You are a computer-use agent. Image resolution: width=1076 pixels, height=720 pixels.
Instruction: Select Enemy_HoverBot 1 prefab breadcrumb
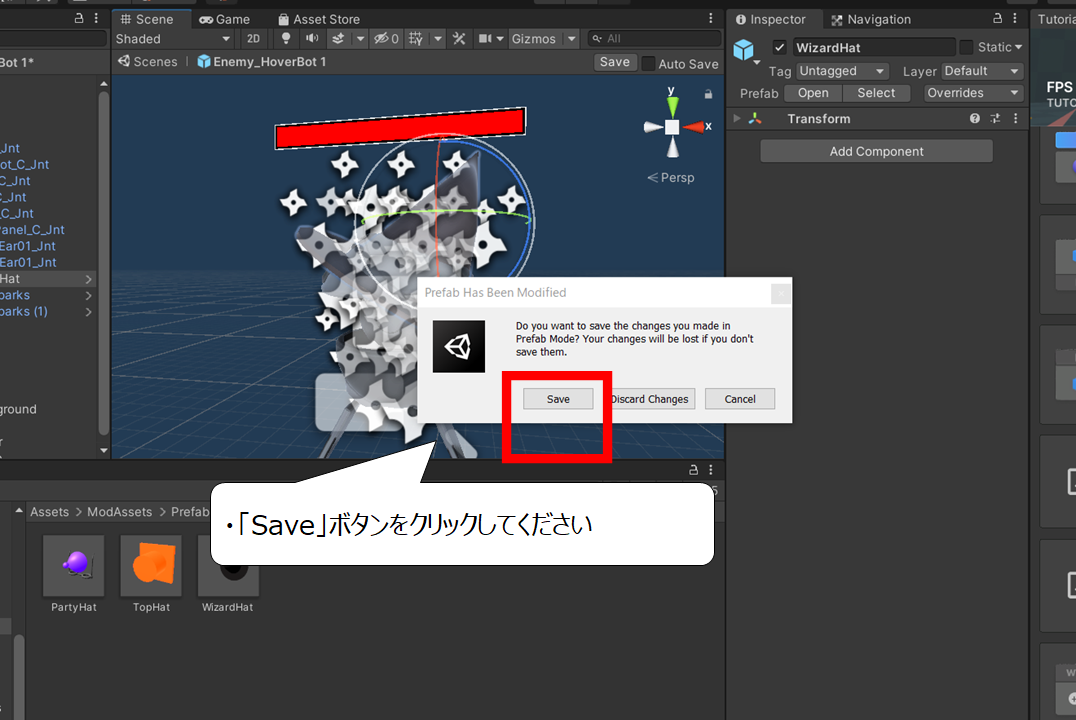[x=261, y=61]
